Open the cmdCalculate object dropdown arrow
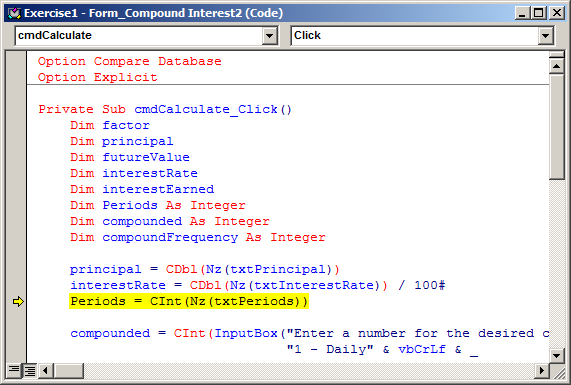Viewport: 571px width, 385px height. tap(269, 36)
